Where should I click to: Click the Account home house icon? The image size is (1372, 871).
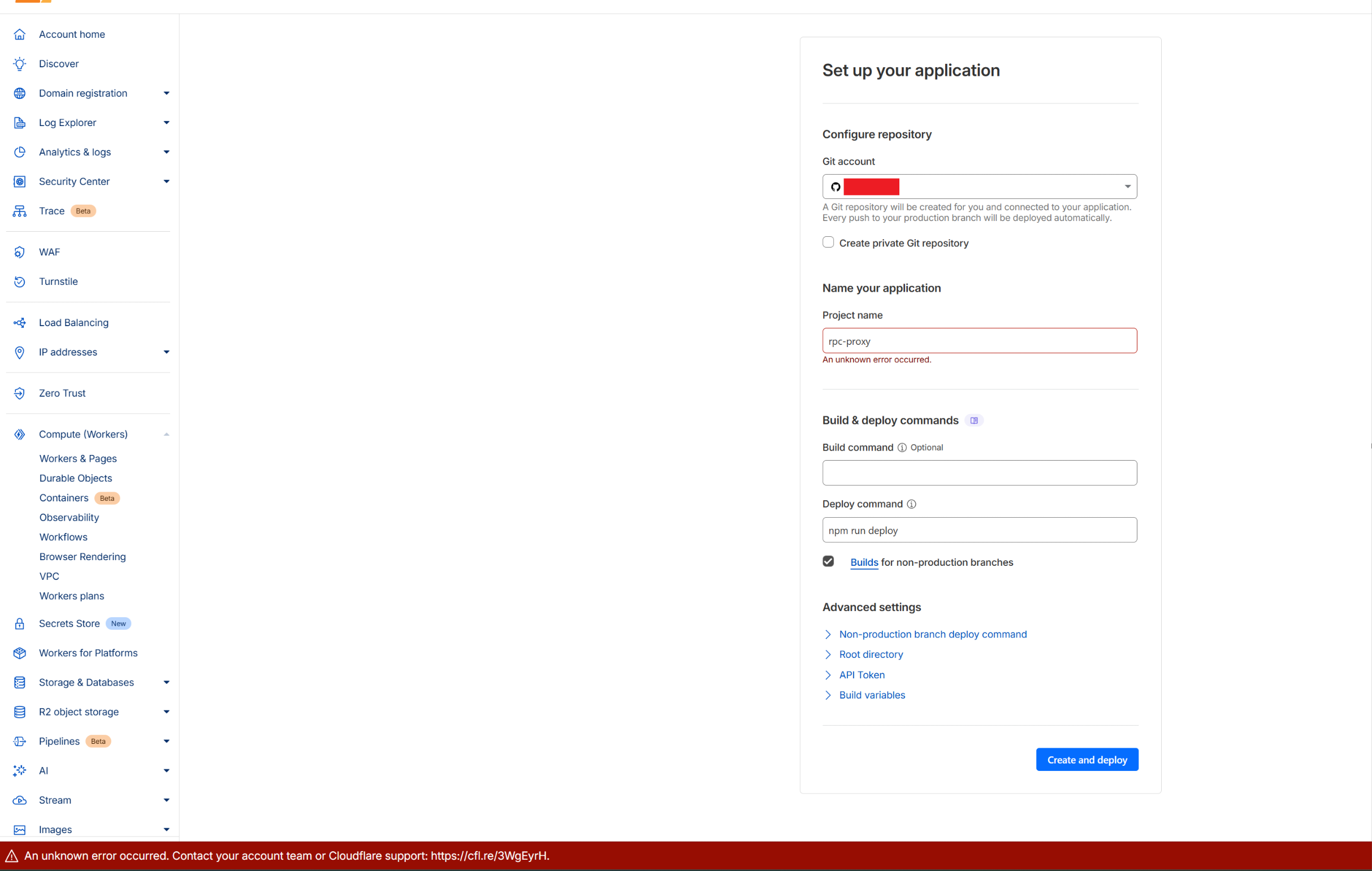click(20, 34)
